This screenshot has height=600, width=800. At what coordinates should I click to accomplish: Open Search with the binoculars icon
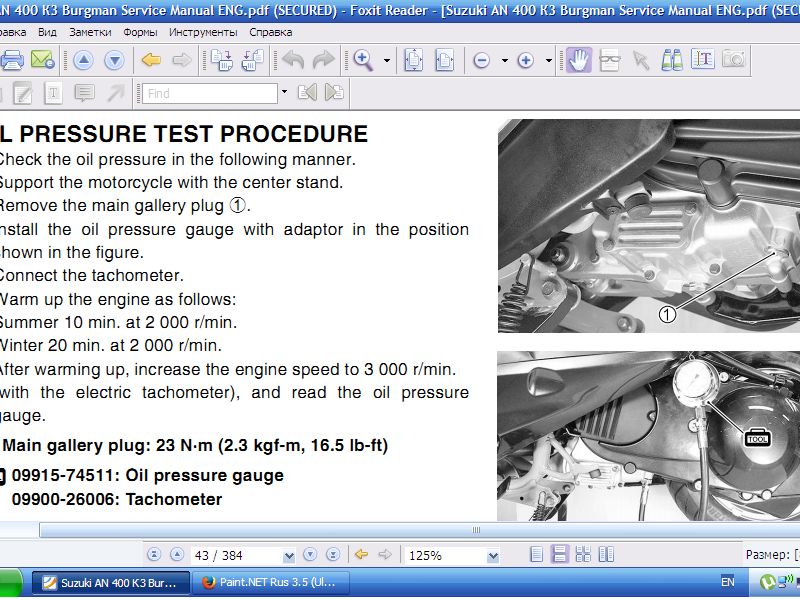click(x=672, y=60)
